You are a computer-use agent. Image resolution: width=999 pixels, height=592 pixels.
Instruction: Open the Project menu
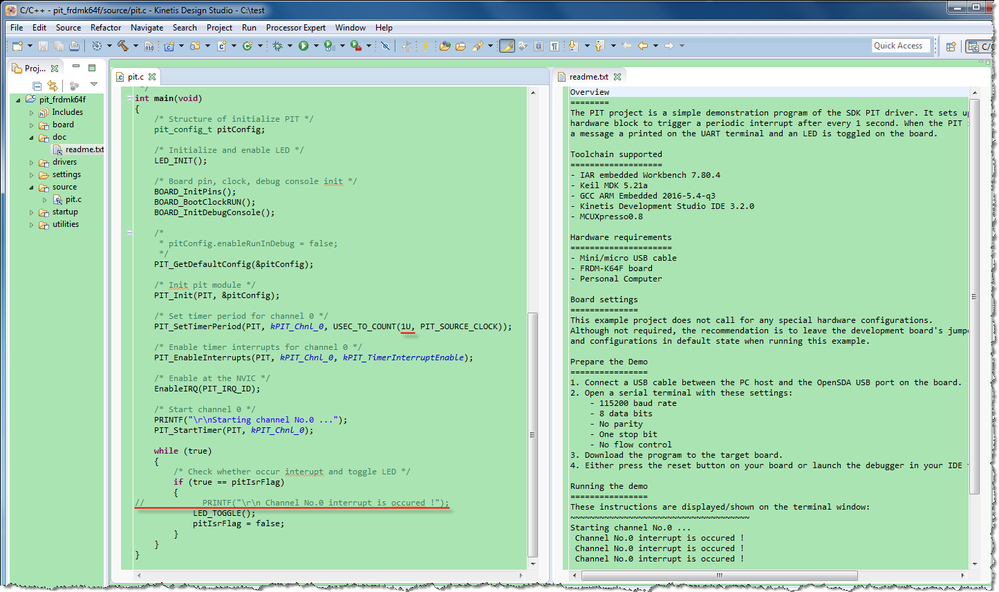coord(219,27)
